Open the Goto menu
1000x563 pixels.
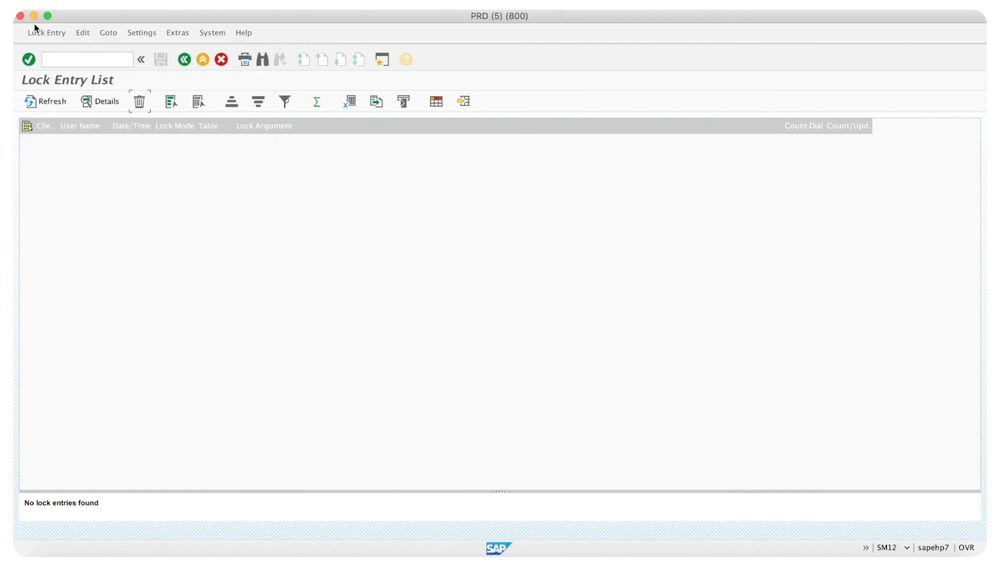point(108,33)
